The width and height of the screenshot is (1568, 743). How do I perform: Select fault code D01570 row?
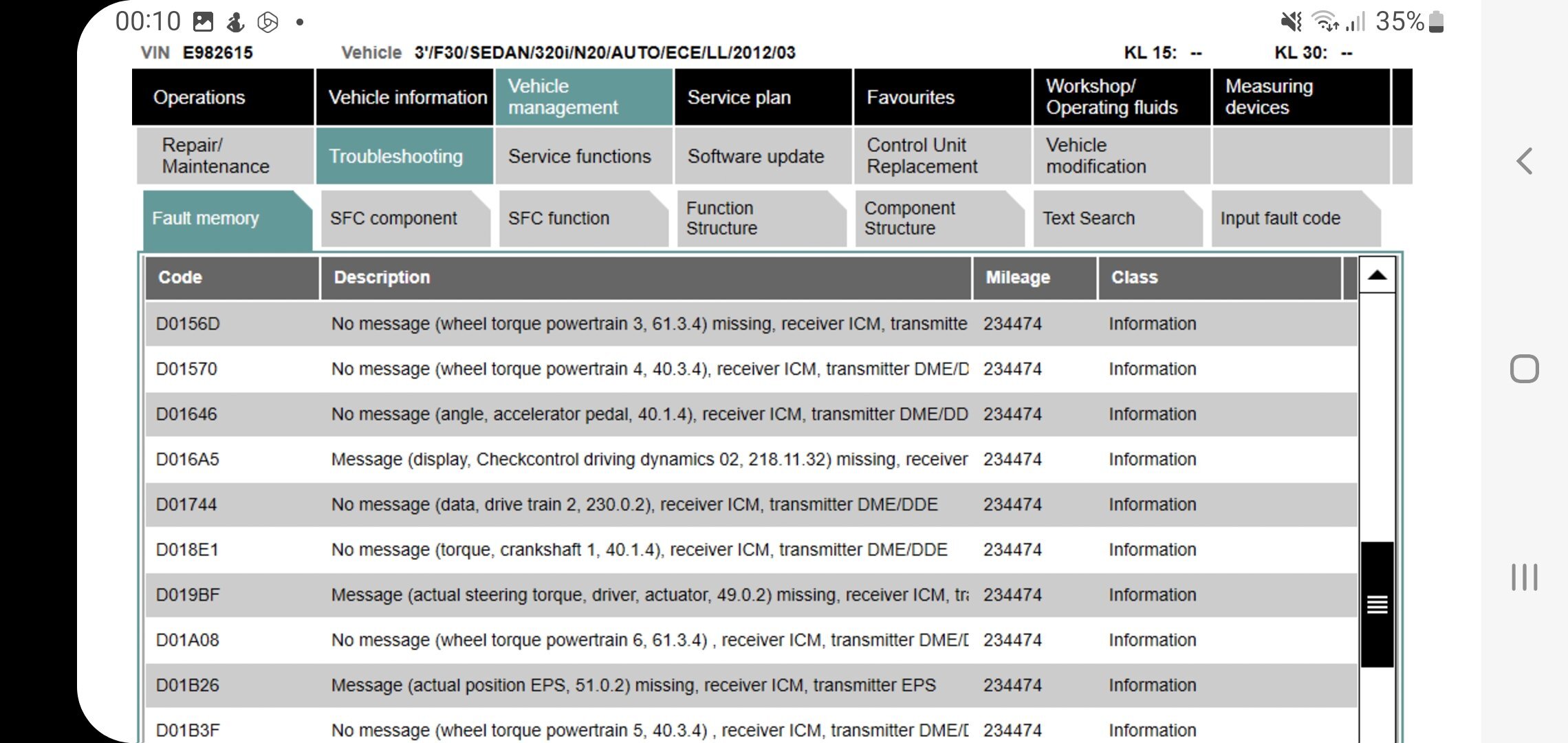coord(751,369)
